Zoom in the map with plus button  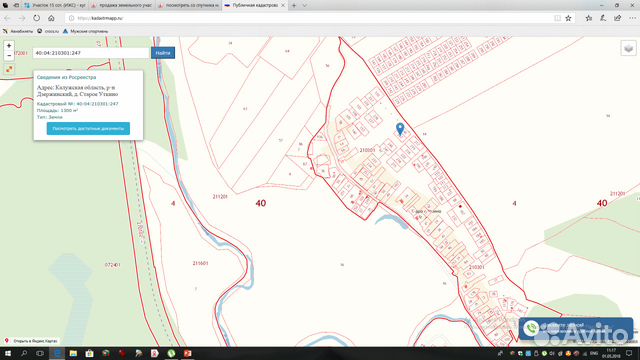pos(9,46)
